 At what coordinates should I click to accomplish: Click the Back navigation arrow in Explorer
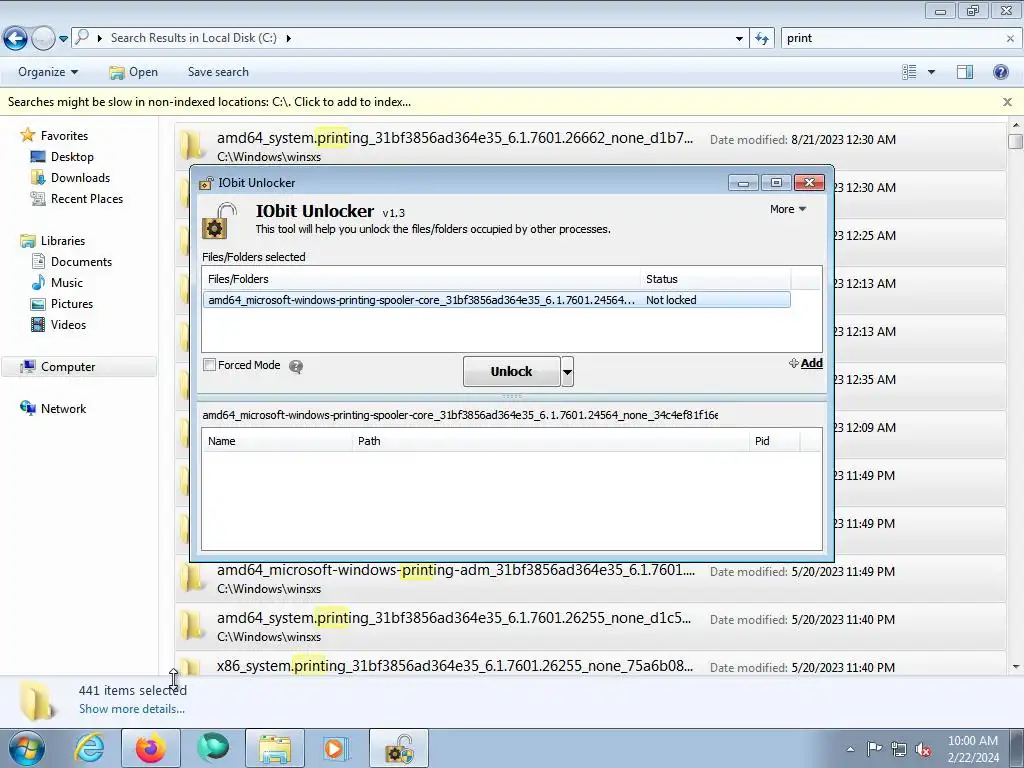point(16,39)
